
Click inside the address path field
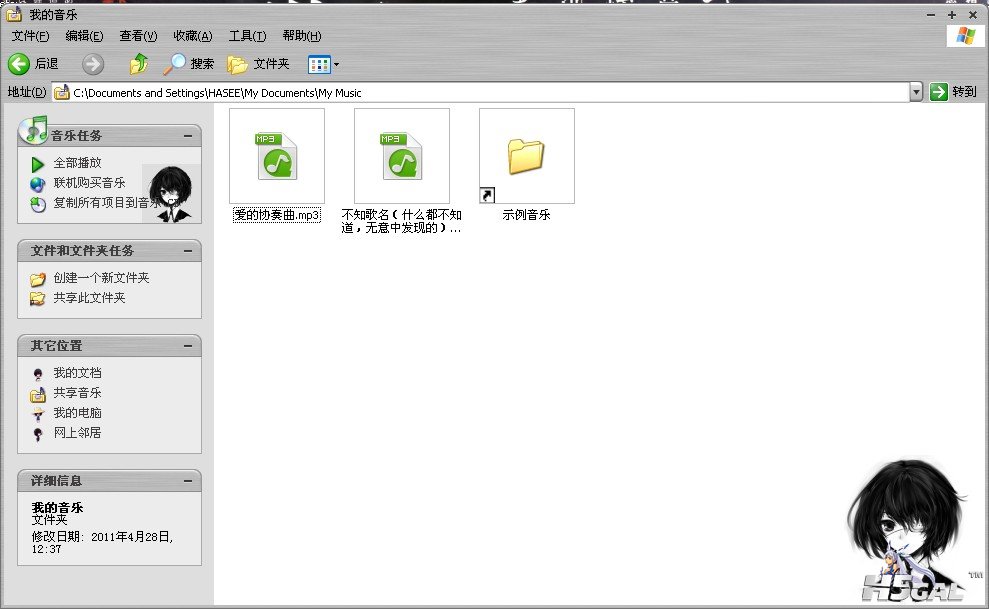(x=480, y=93)
